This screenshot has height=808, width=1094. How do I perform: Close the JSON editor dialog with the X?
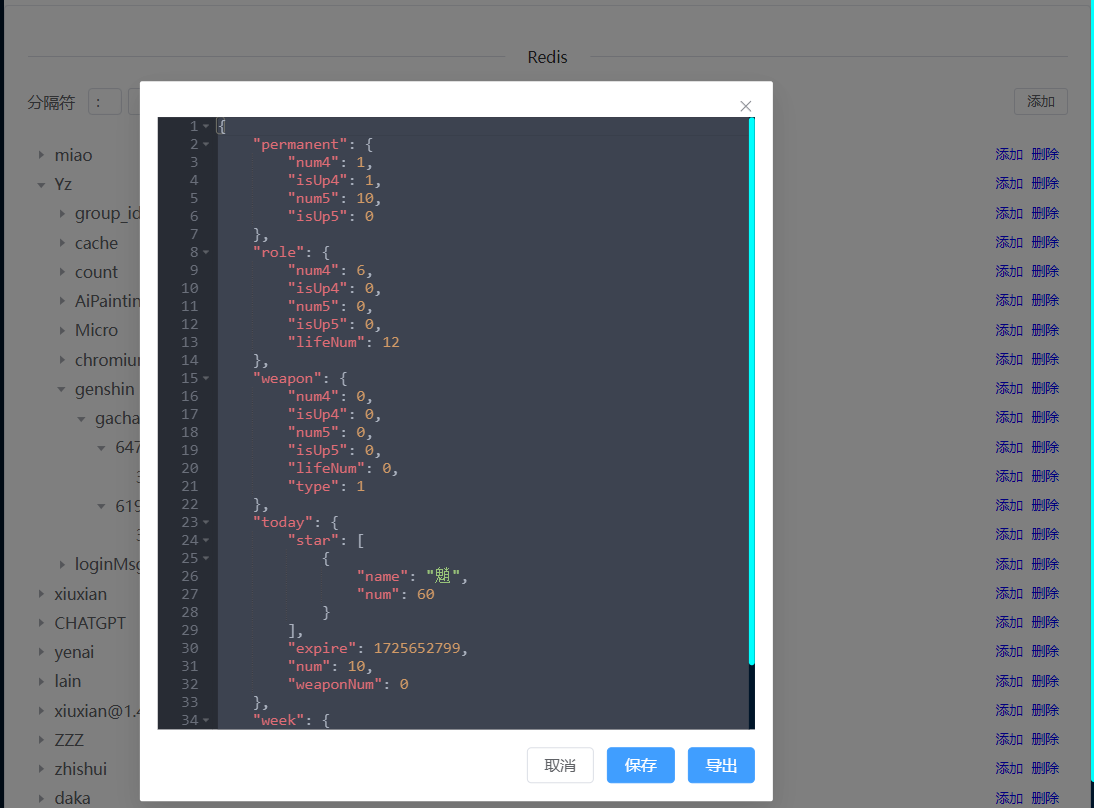746,106
